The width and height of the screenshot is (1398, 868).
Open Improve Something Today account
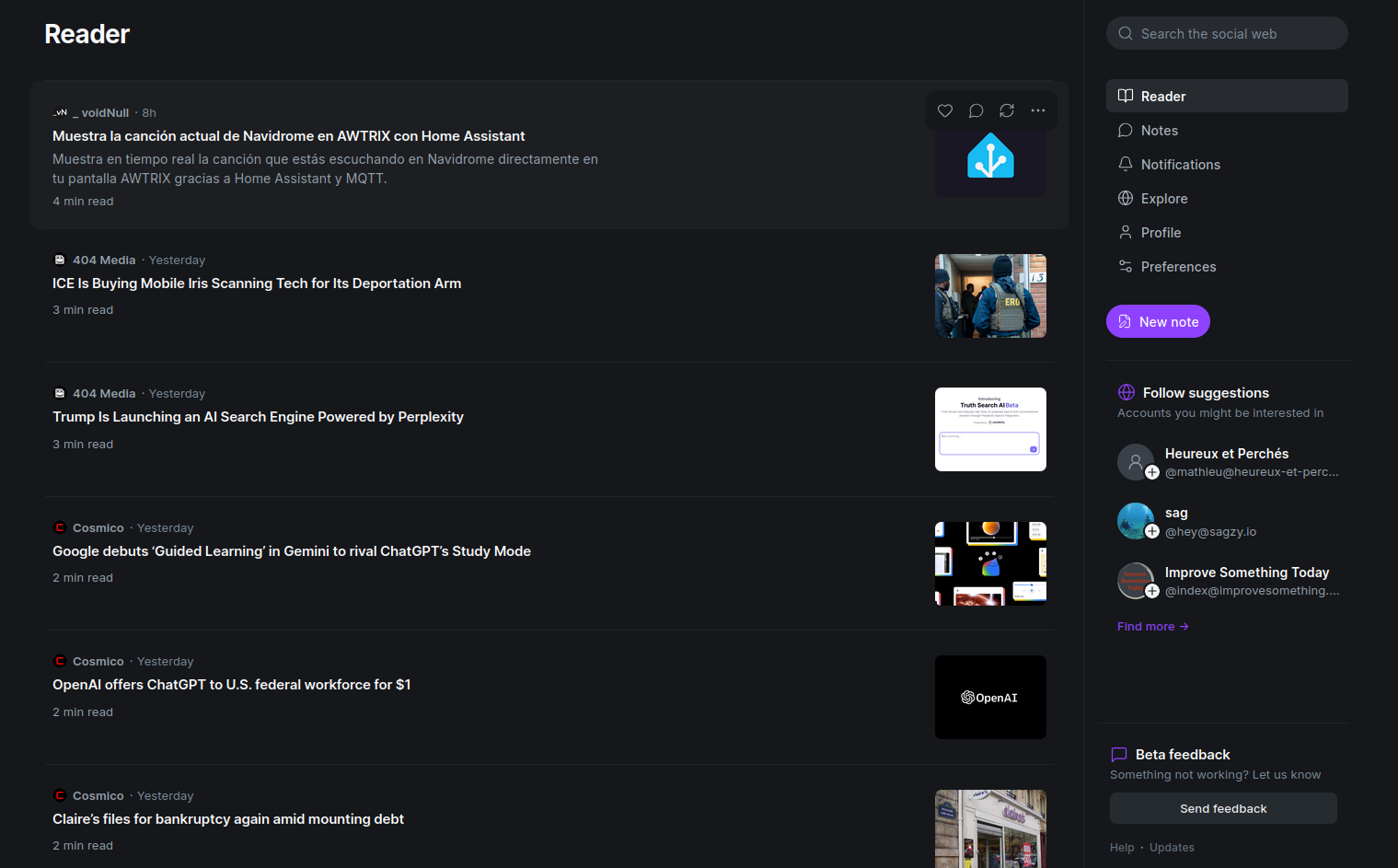[1247, 572]
